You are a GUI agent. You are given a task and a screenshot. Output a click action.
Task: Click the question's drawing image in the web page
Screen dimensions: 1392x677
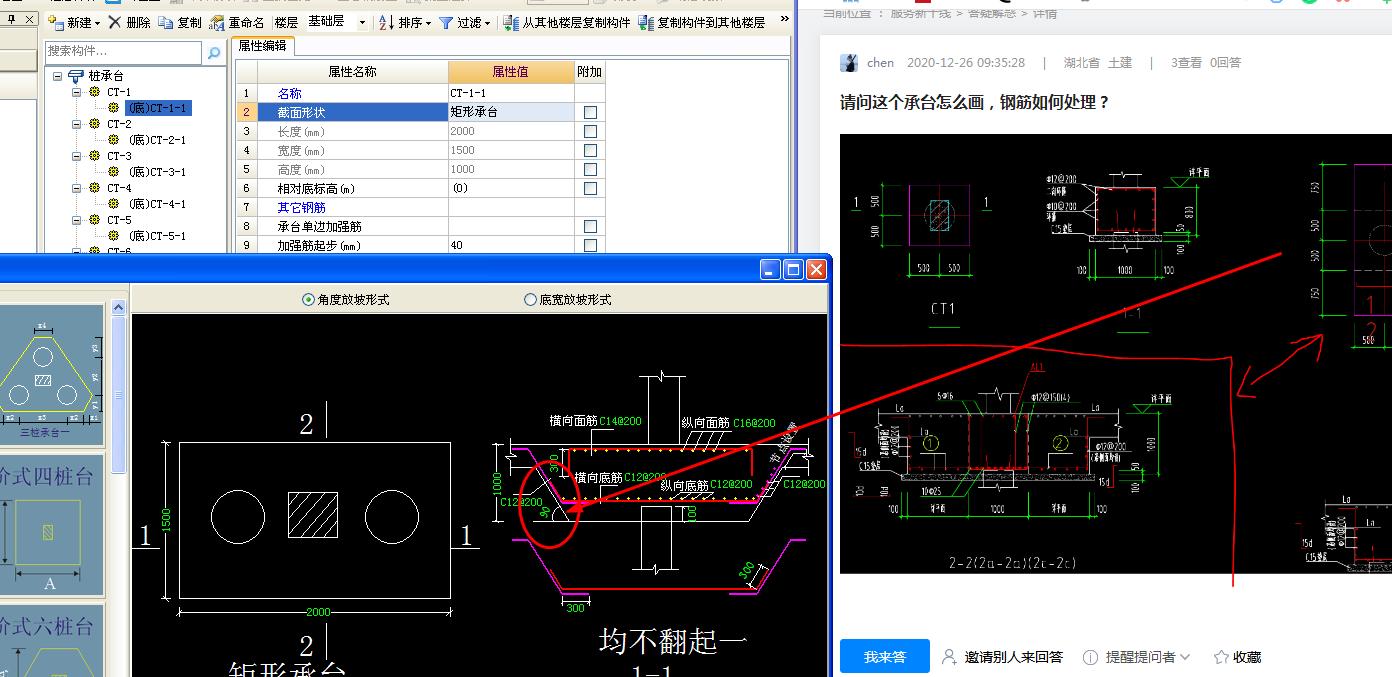coord(1116,354)
